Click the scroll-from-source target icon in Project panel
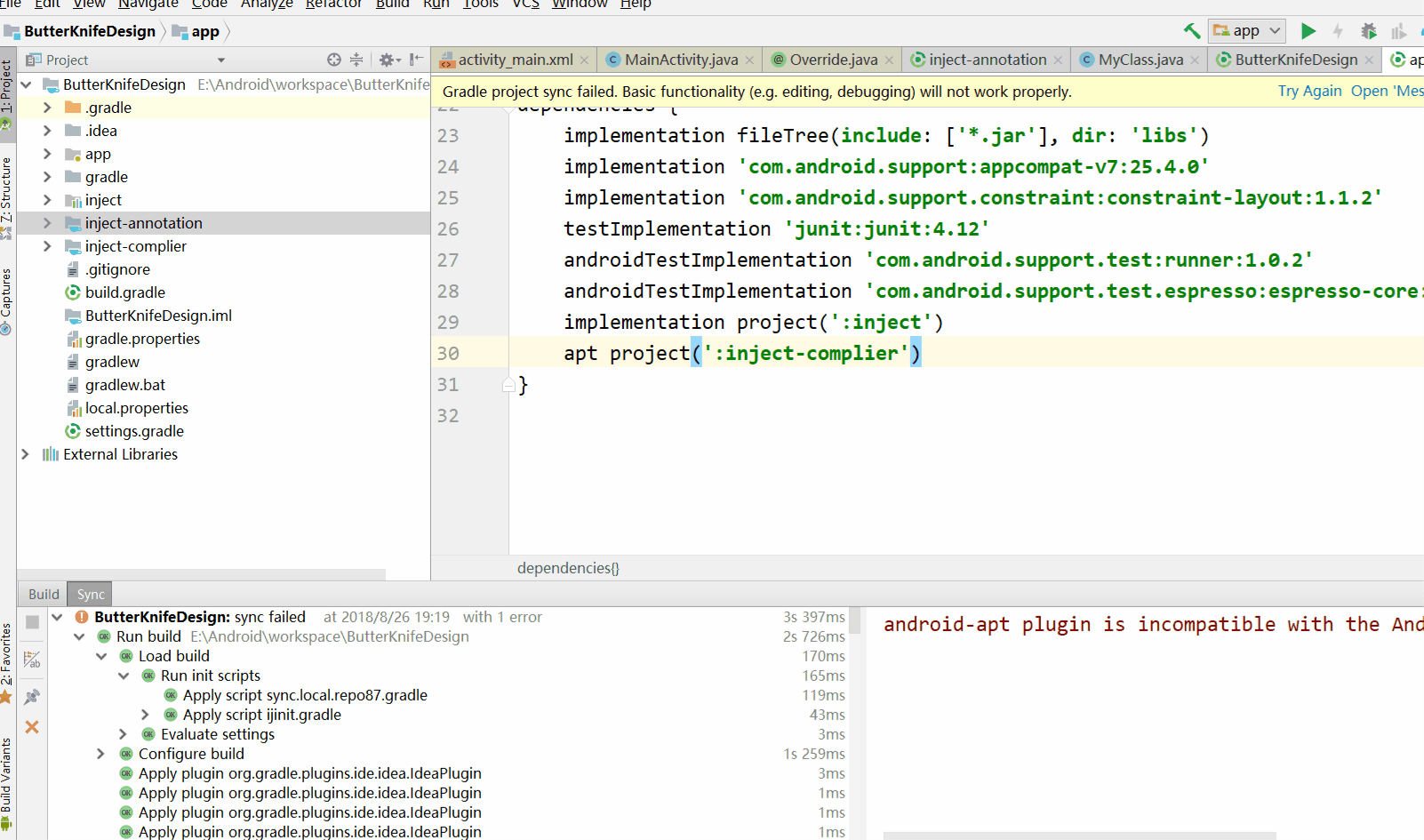 334,60
